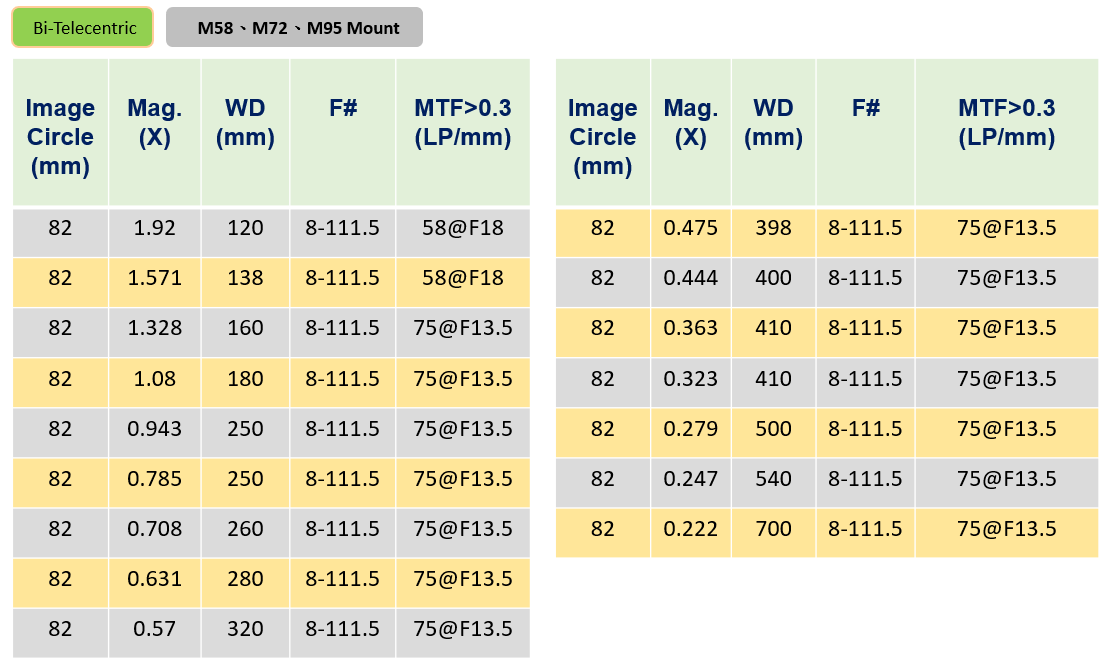The width and height of the screenshot is (1116, 666).
Task: Select the 0.279 magnification cell
Action: 690,429
